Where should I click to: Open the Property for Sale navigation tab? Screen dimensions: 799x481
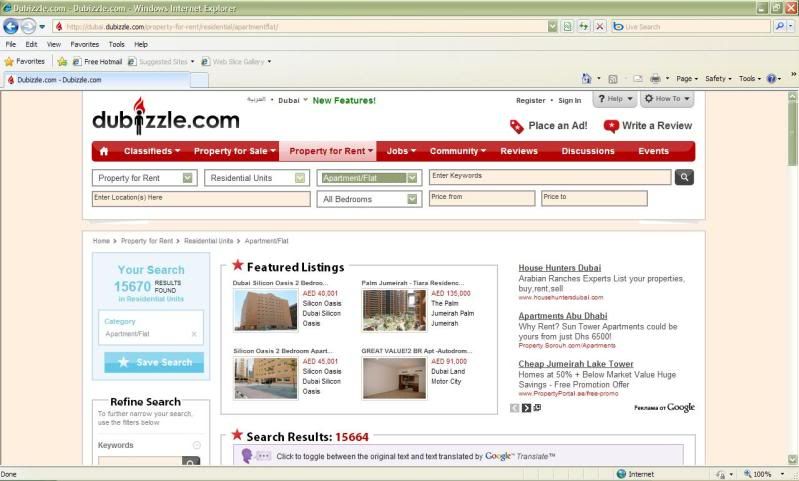click(234, 151)
